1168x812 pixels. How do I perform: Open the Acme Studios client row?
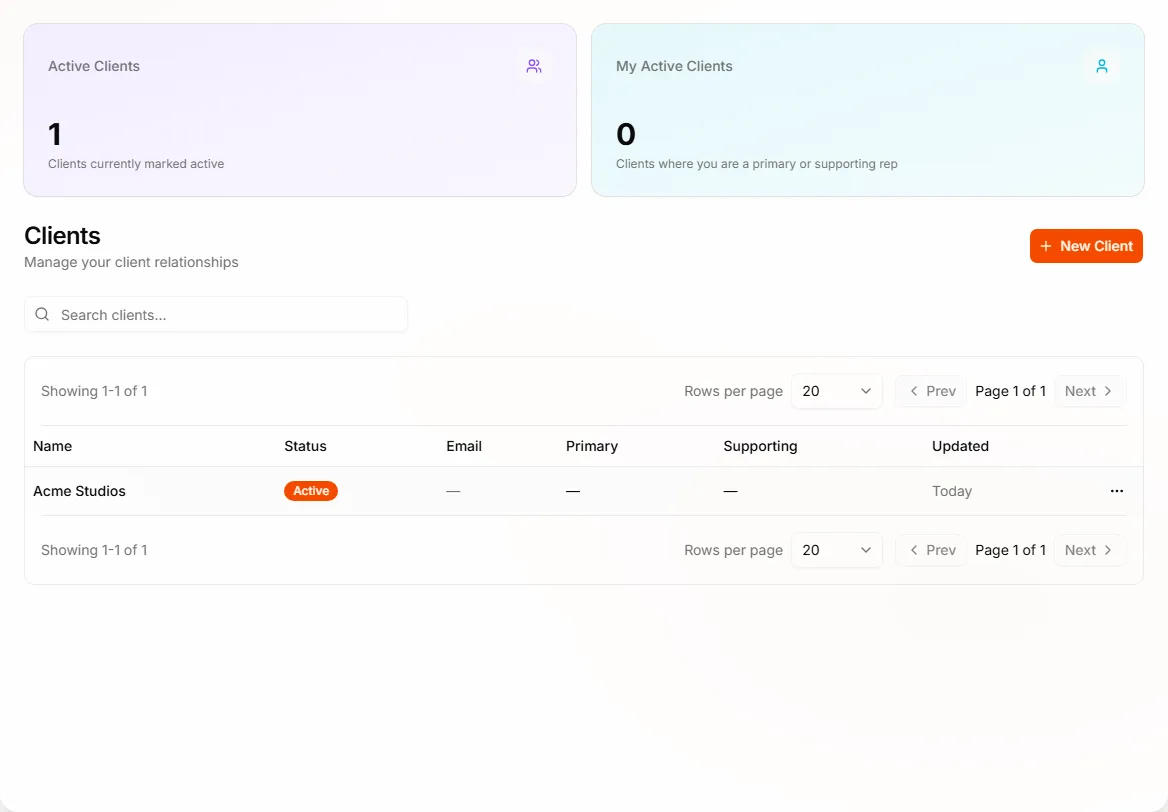[584, 491]
